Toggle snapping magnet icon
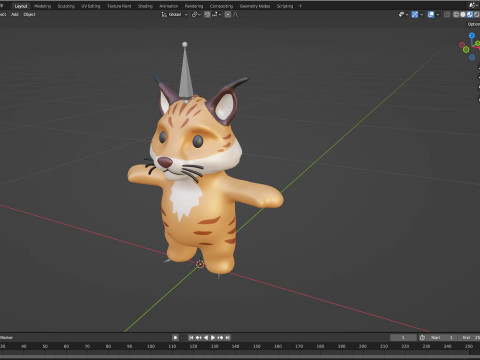This screenshot has height=360, width=480. tap(207, 14)
